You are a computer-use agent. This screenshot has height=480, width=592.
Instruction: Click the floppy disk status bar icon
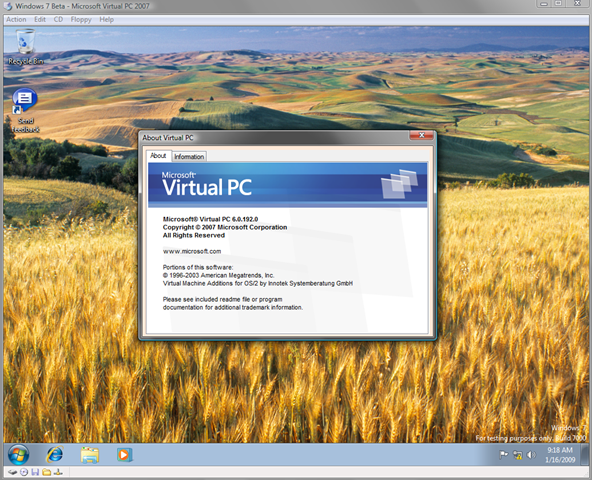pos(35,472)
